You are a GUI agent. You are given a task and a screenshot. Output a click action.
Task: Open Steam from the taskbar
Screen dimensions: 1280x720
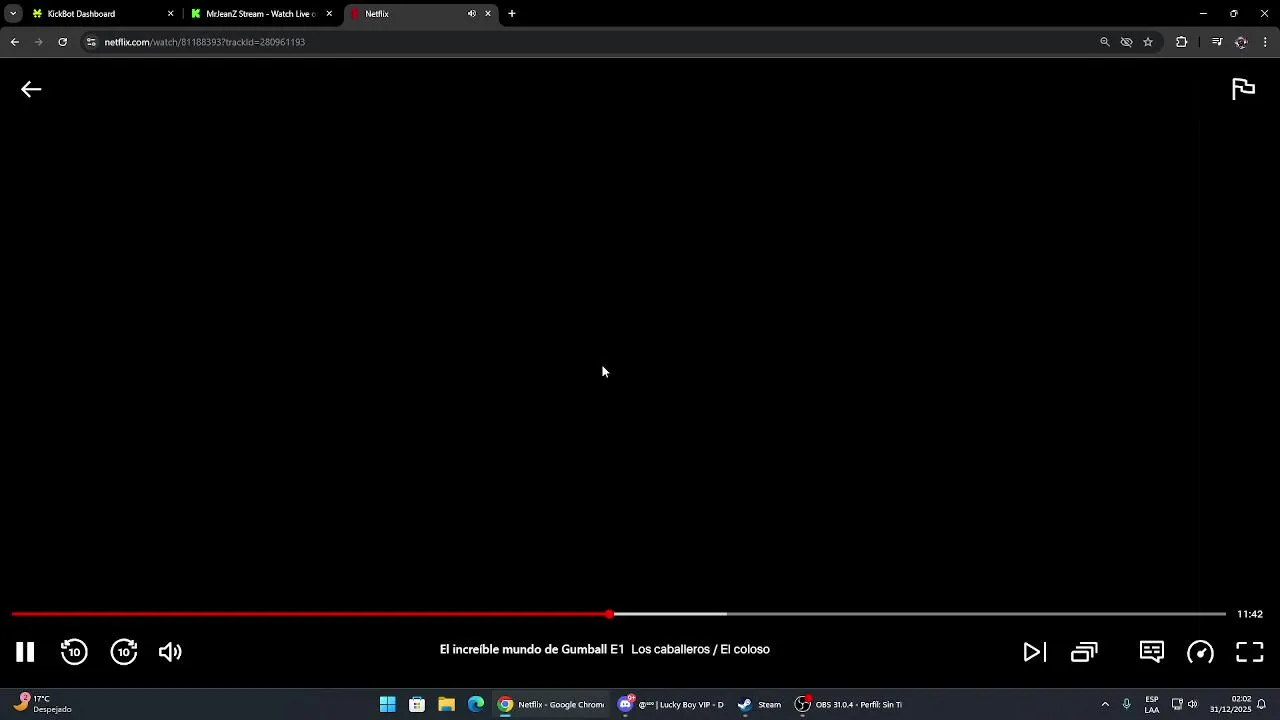coord(759,704)
